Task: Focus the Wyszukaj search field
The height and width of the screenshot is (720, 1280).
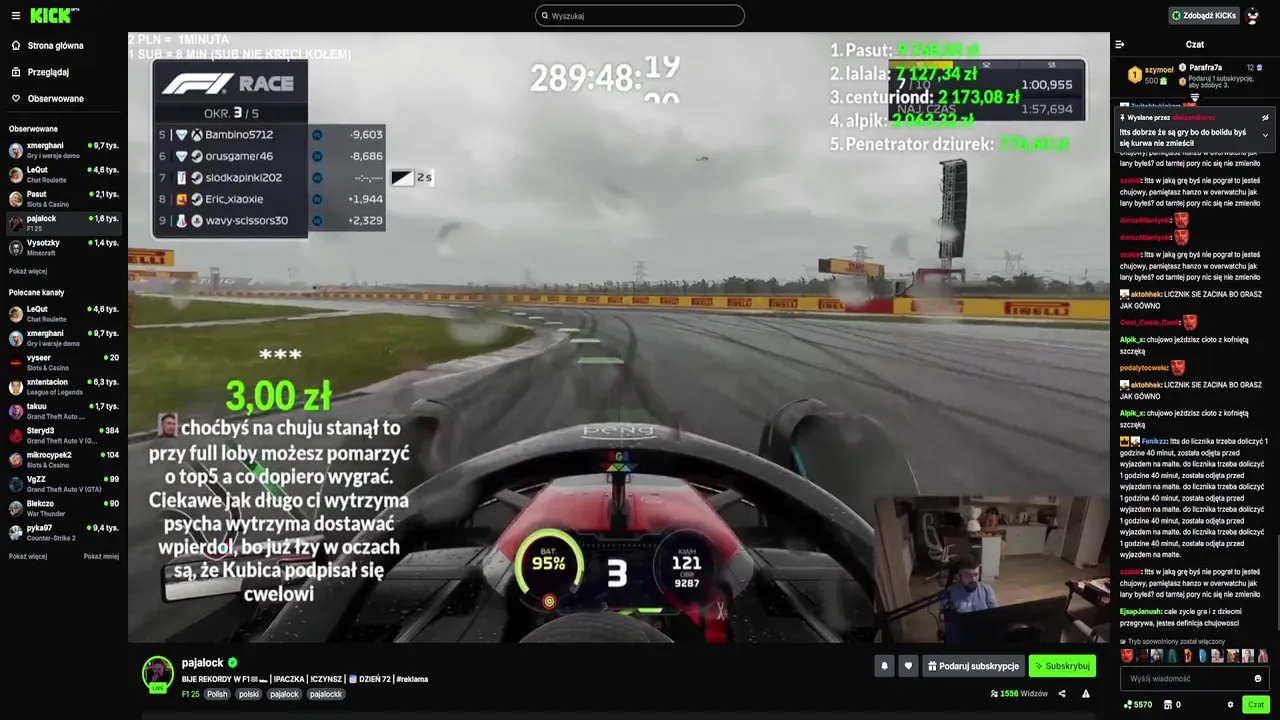Action: point(640,16)
